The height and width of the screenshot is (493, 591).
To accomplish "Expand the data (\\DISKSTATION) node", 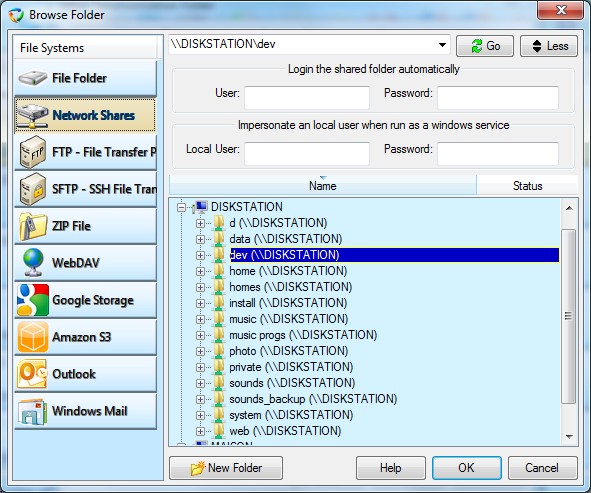I will 200,239.
